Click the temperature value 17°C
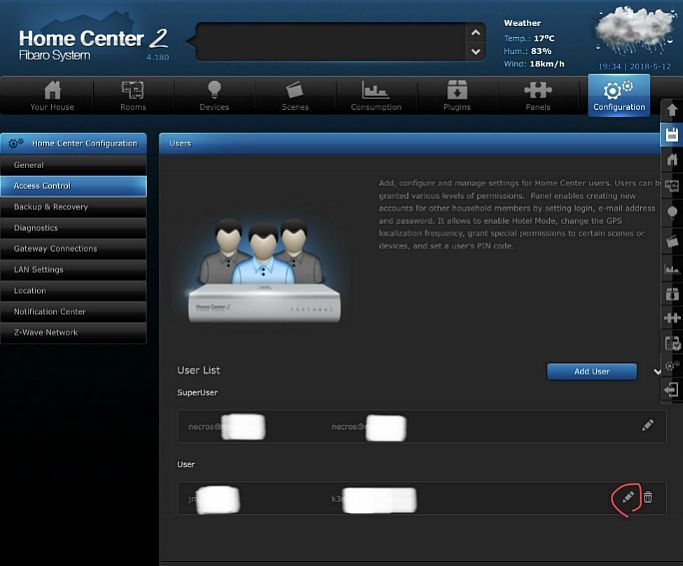 tap(544, 38)
